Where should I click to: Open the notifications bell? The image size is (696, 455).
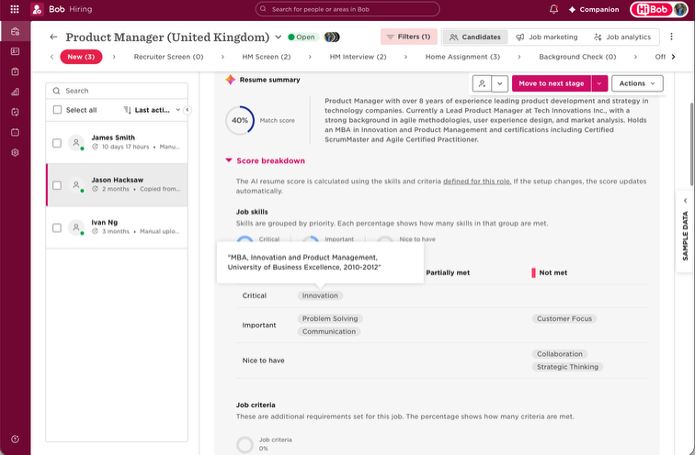(x=554, y=9)
